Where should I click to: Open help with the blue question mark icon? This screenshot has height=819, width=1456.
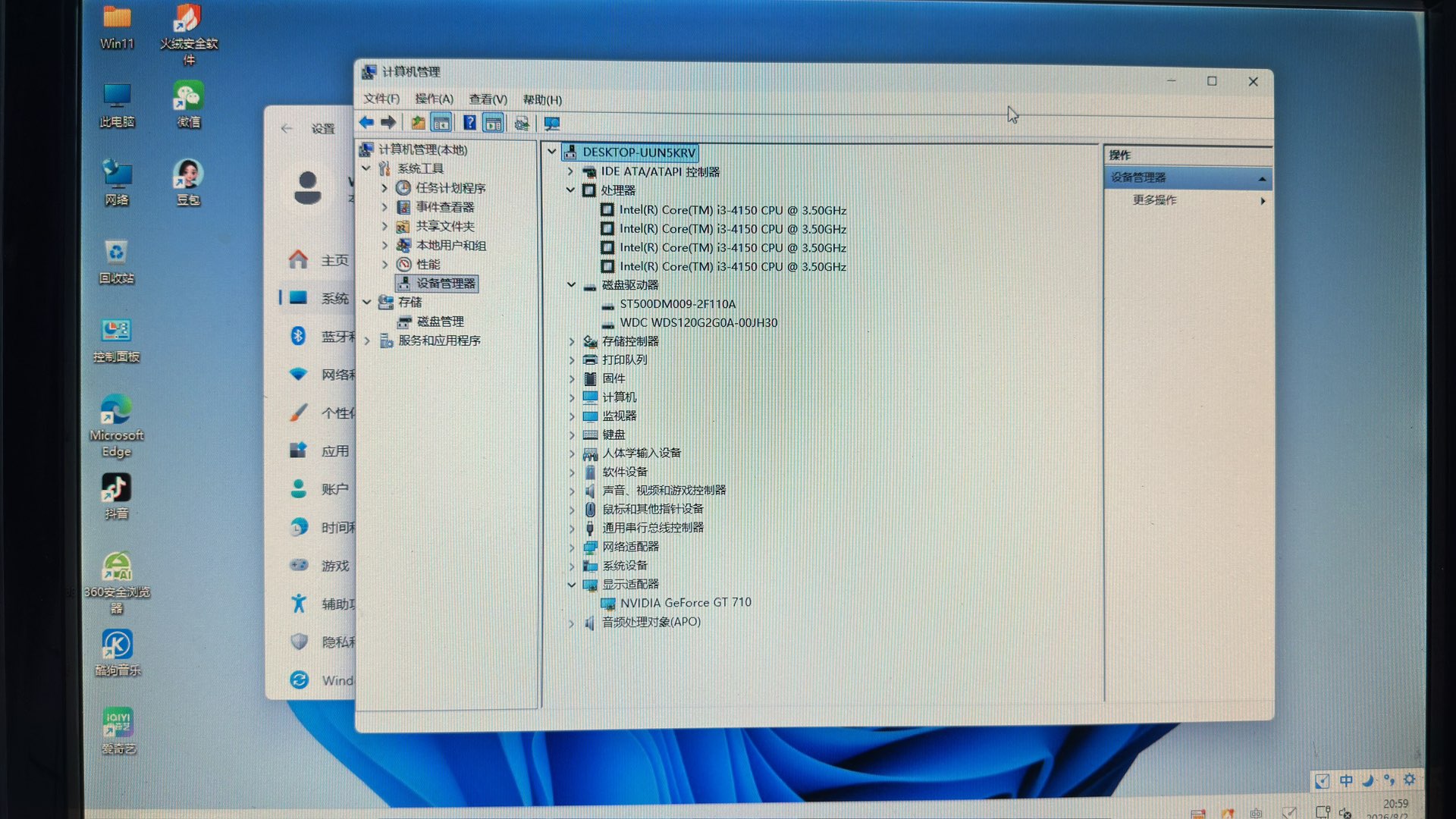pyautogui.click(x=469, y=123)
